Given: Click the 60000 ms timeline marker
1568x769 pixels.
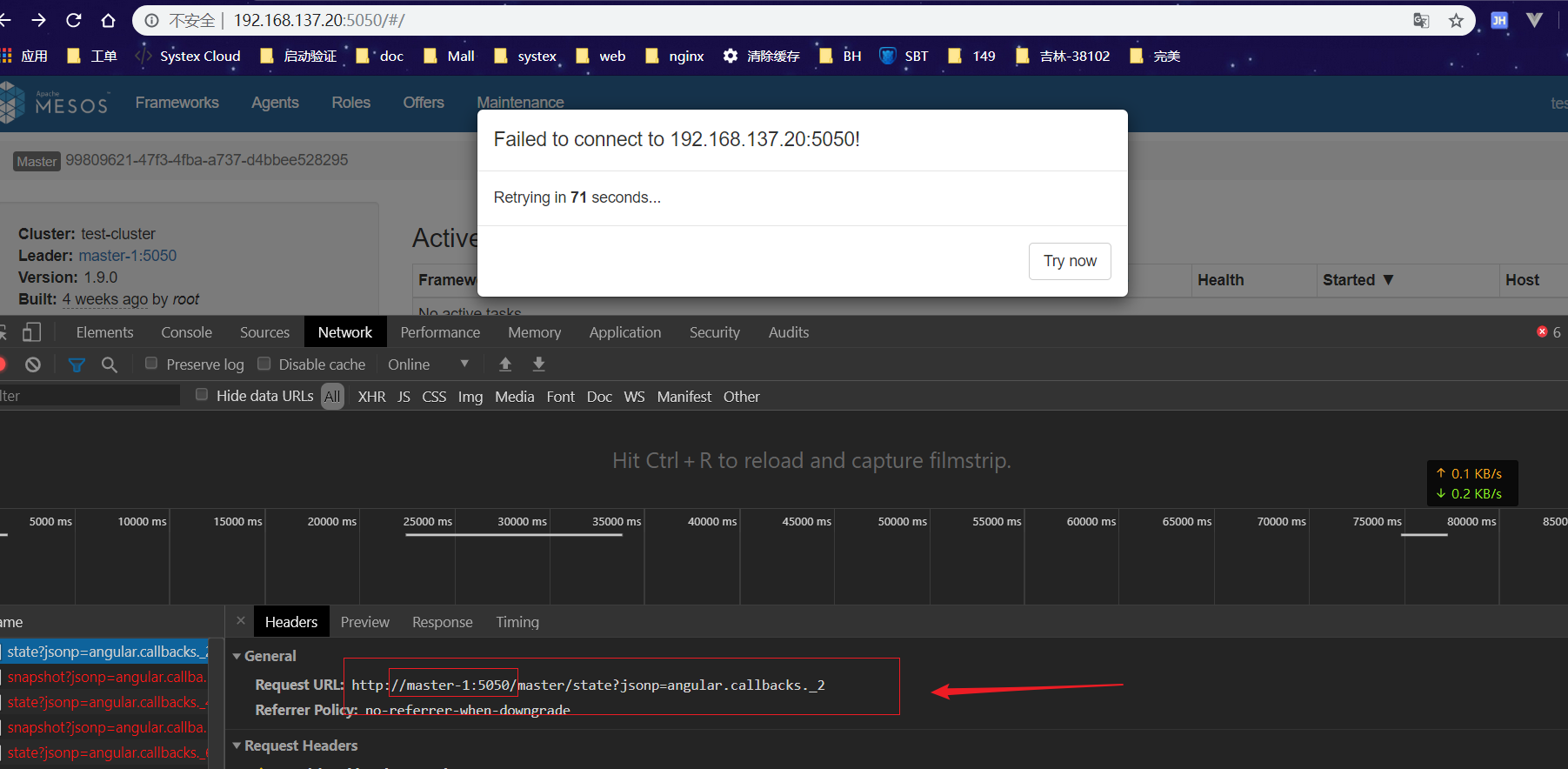Looking at the screenshot, I should coord(1091,521).
